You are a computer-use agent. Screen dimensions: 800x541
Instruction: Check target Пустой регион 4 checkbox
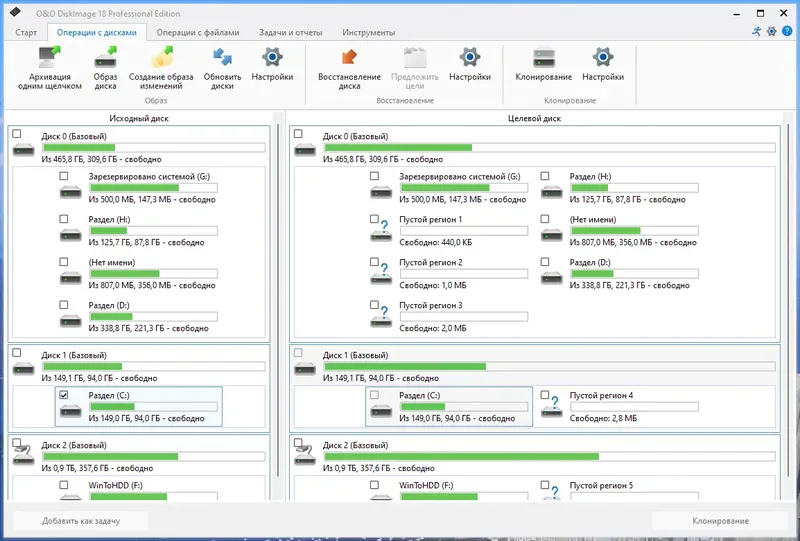[x=545, y=395]
